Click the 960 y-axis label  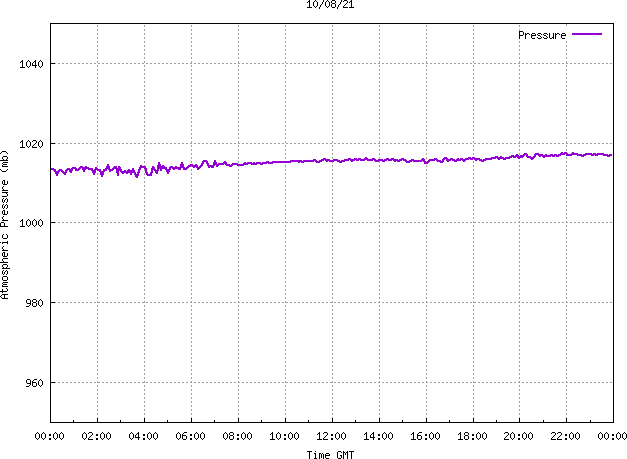coord(34,383)
